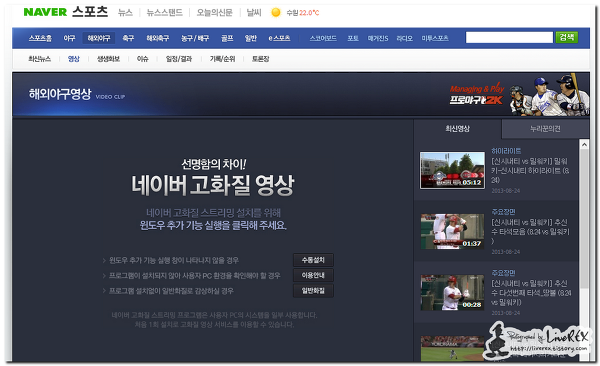
Task: Open the 밀워키-신시내티 하이라이트 title link
Action: click(530, 170)
